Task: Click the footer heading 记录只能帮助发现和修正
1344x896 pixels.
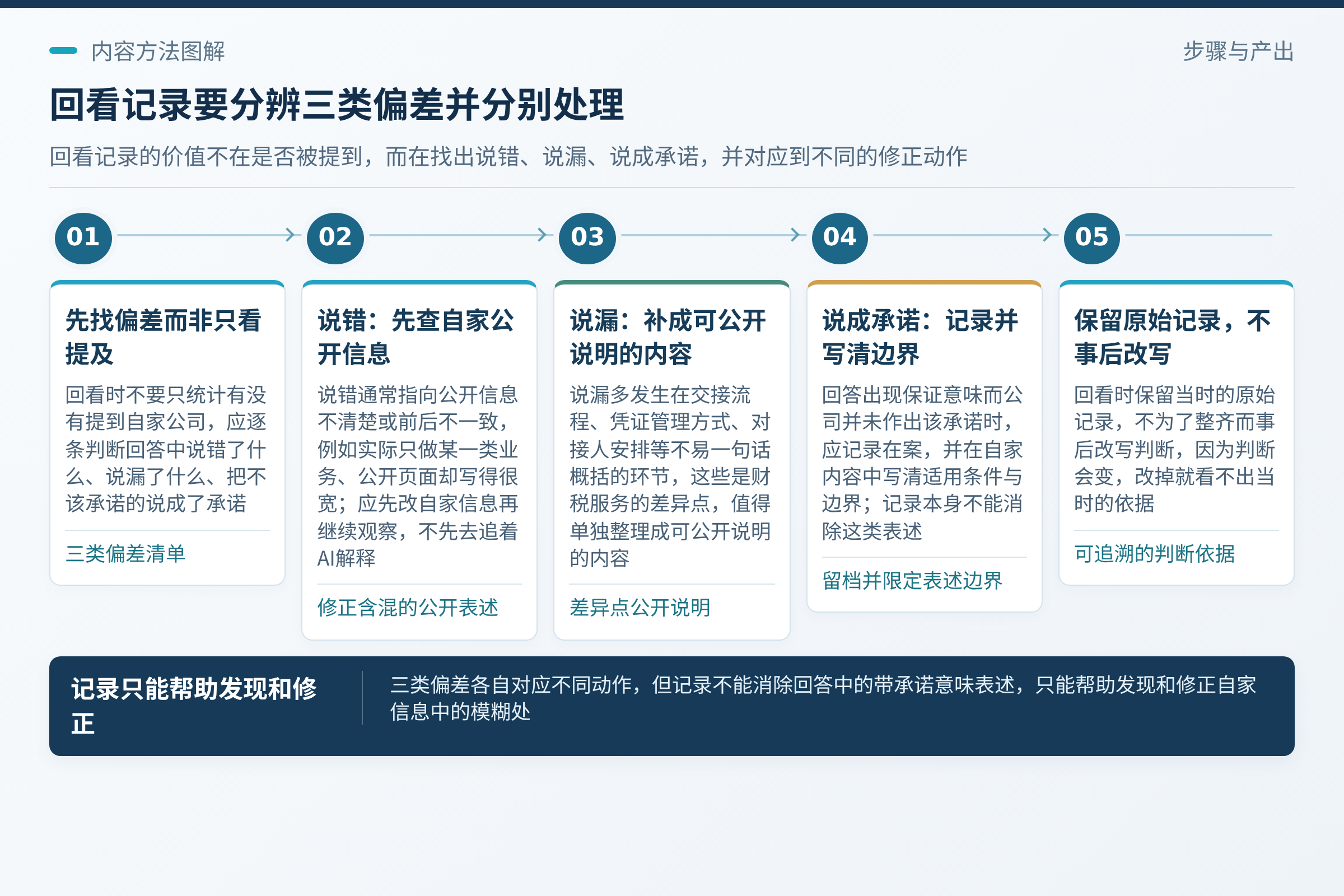Action: pos(194,706)
